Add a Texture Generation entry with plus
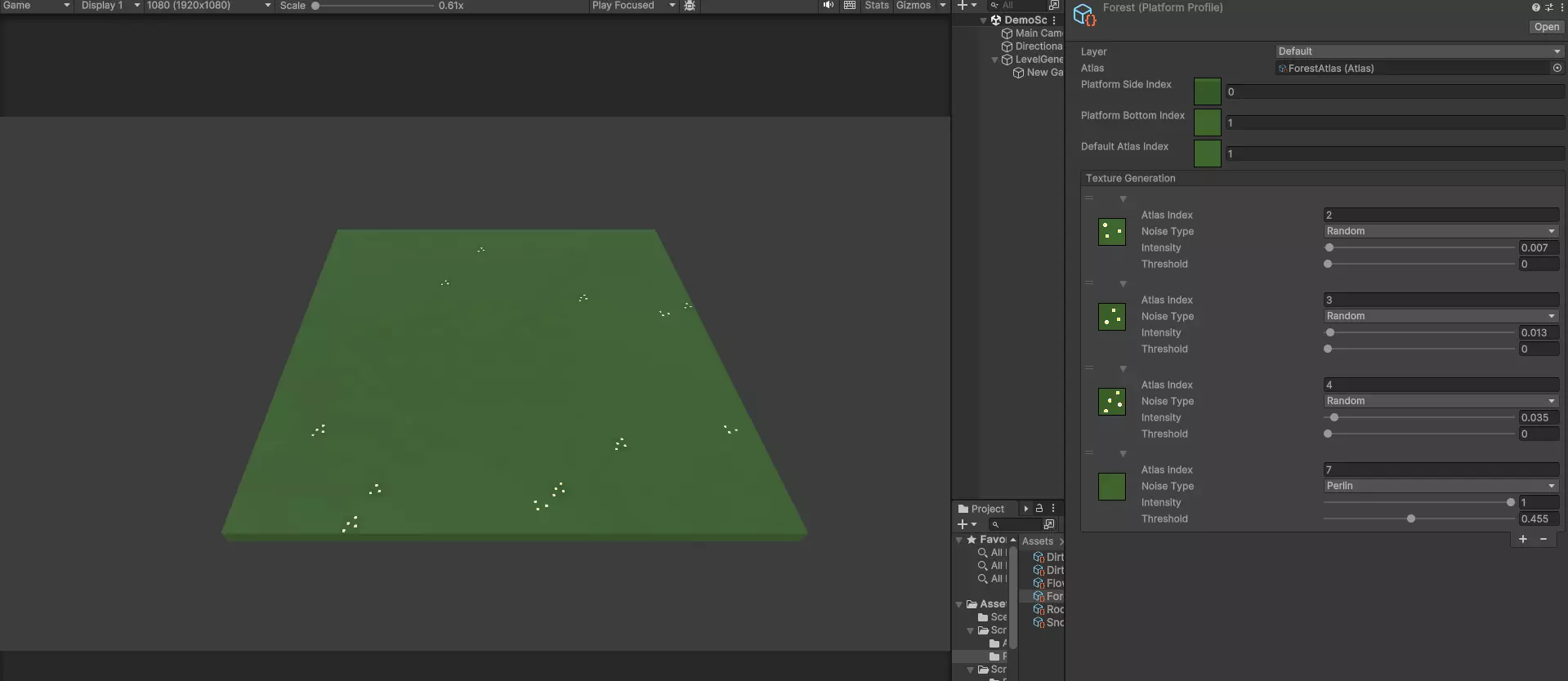Screen dimensions: 1568x681 point(1523,539)
